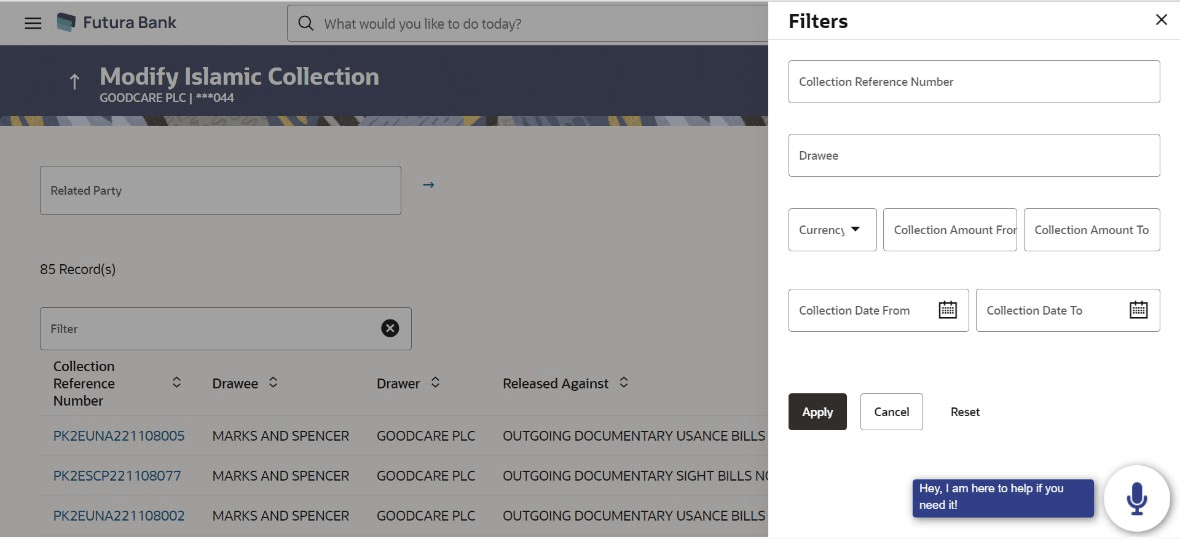Sort the Drawer column
This screenshot has height=539, width=1180.
click(x=435, y=382)
